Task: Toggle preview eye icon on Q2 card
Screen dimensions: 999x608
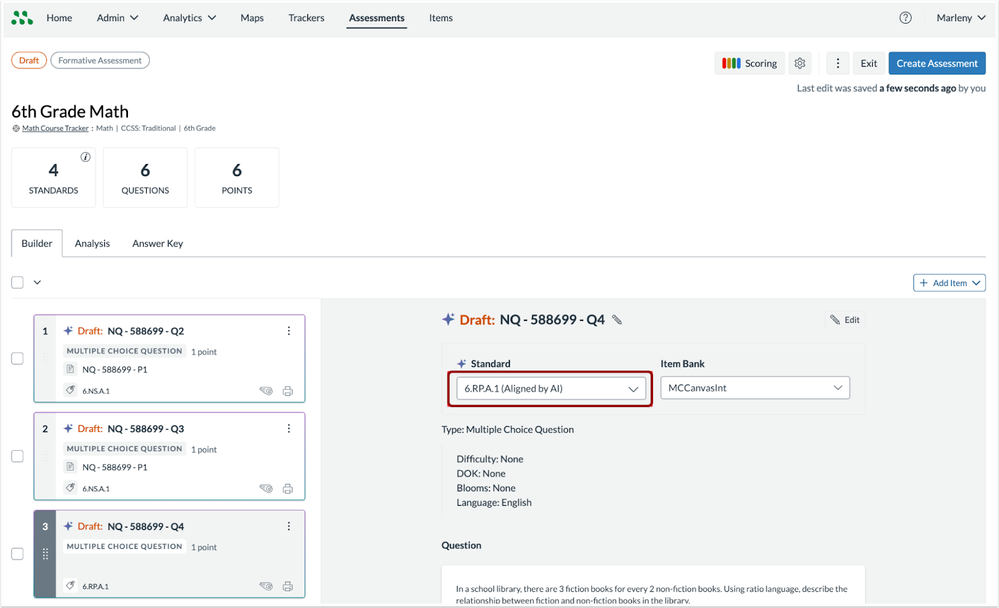Action: (x=266, y=391)
